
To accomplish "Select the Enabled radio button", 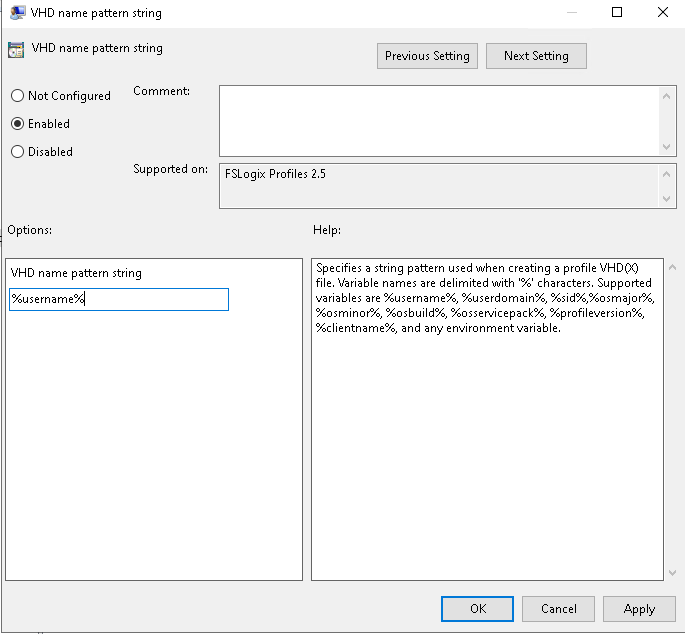I will click(x=17, y=124).
